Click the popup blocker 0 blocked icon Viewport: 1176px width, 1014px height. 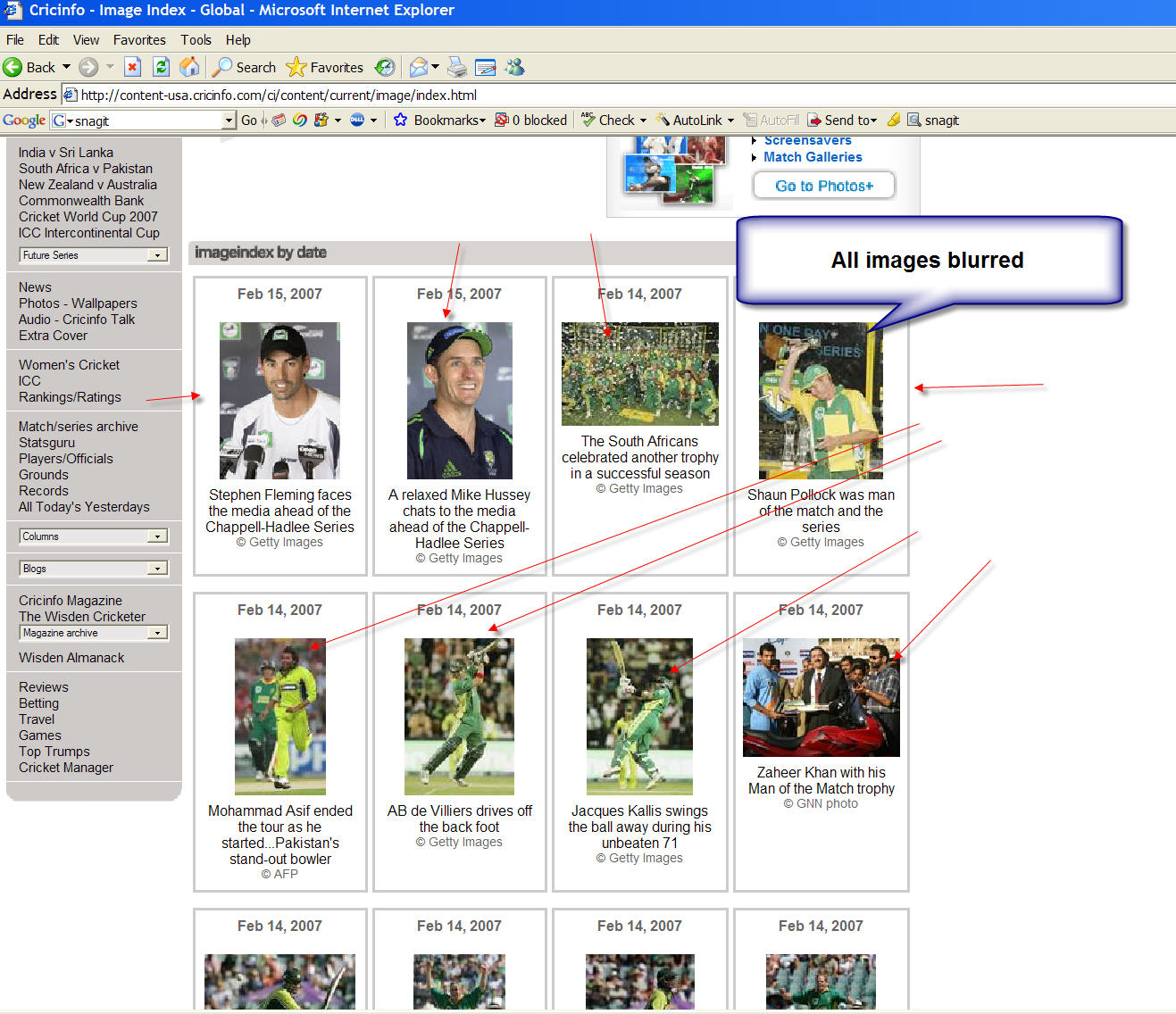tap(502, 121)
